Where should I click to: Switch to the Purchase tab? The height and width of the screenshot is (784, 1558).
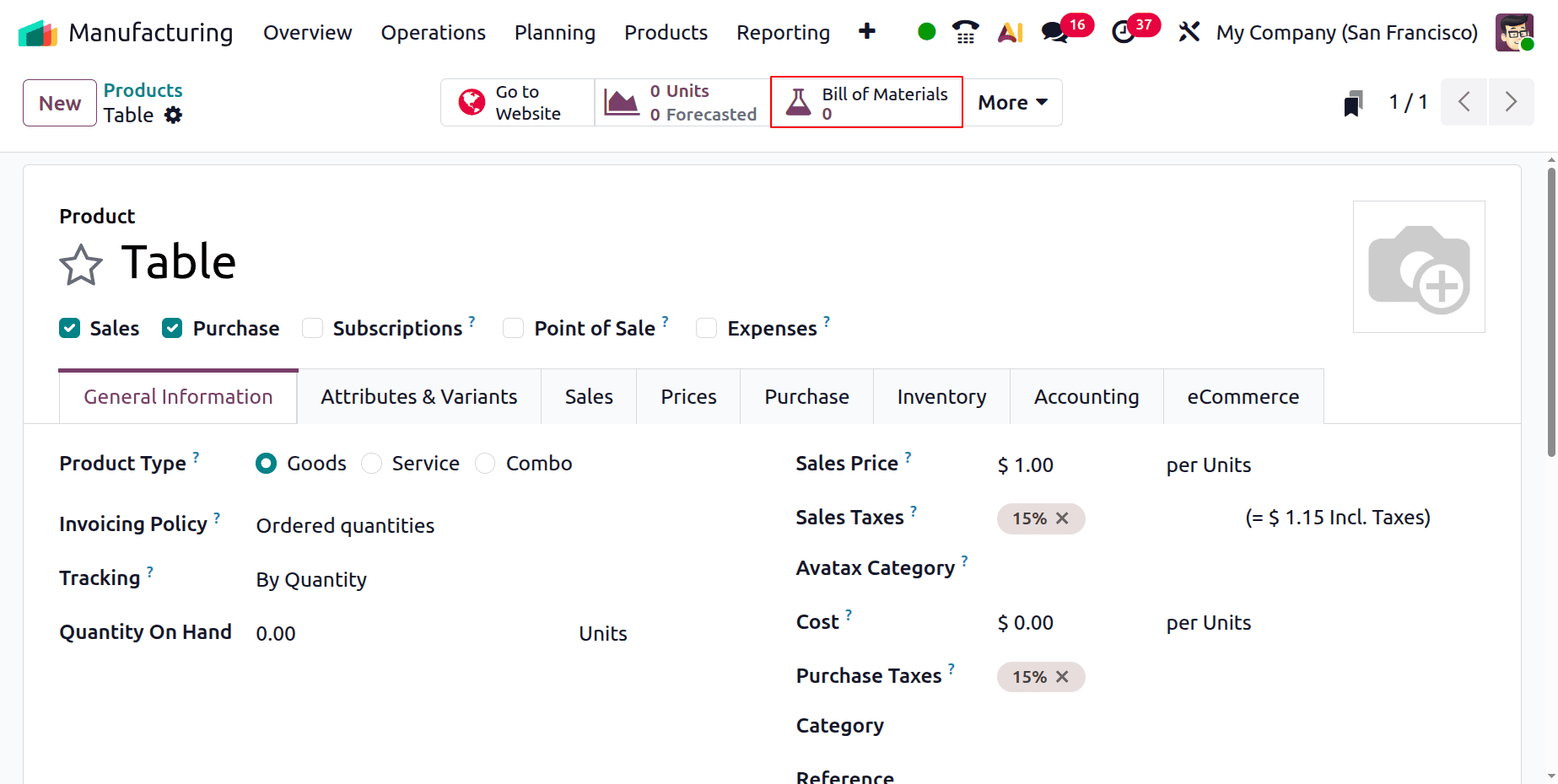[x=806, y=396]
